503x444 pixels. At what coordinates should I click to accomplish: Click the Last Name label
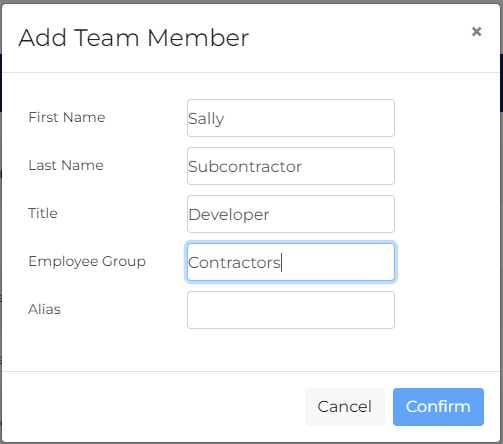coord(66,165)
